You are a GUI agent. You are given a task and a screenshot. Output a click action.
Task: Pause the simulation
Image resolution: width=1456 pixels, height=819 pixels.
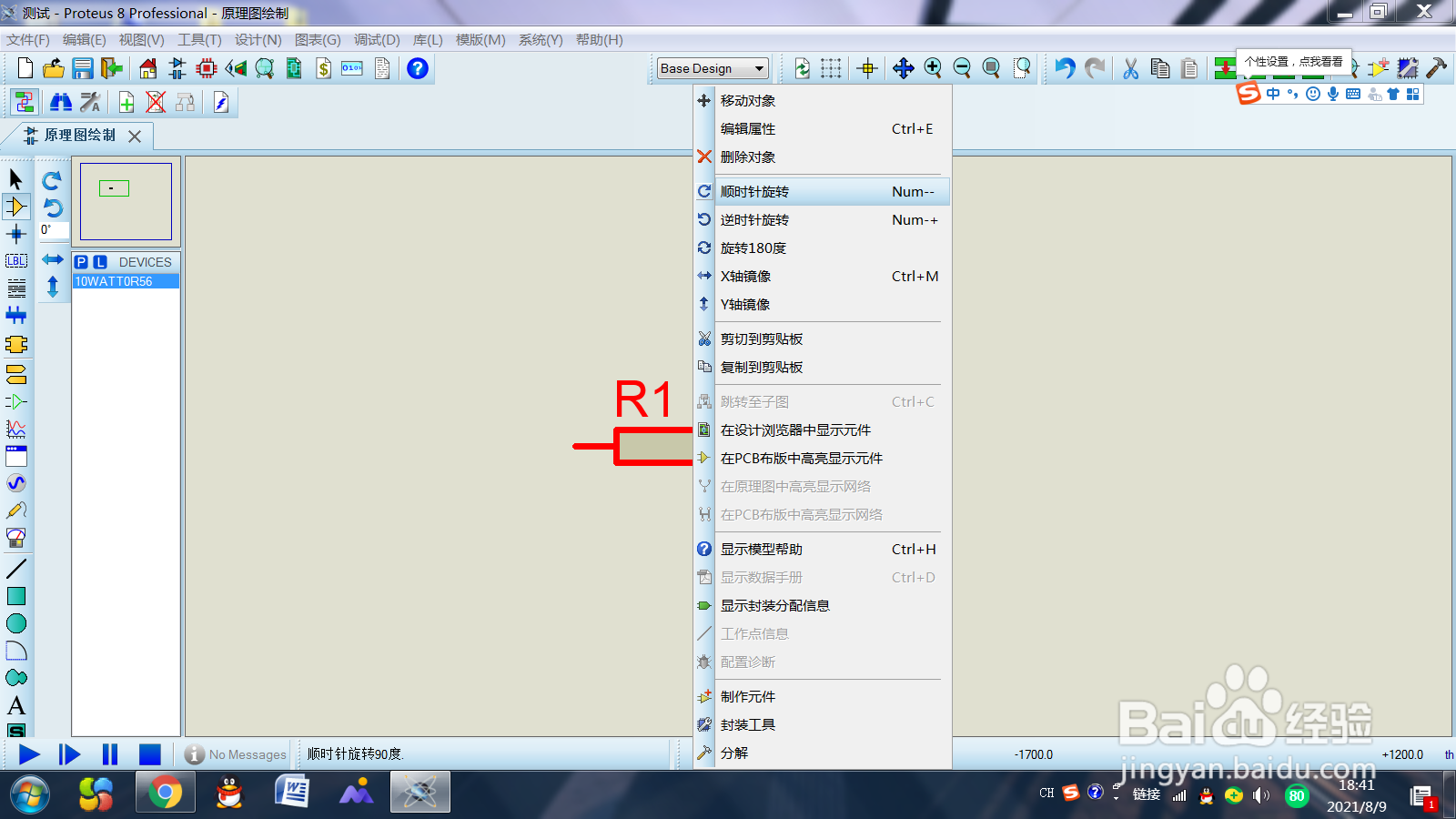click(x=110, y=754)
